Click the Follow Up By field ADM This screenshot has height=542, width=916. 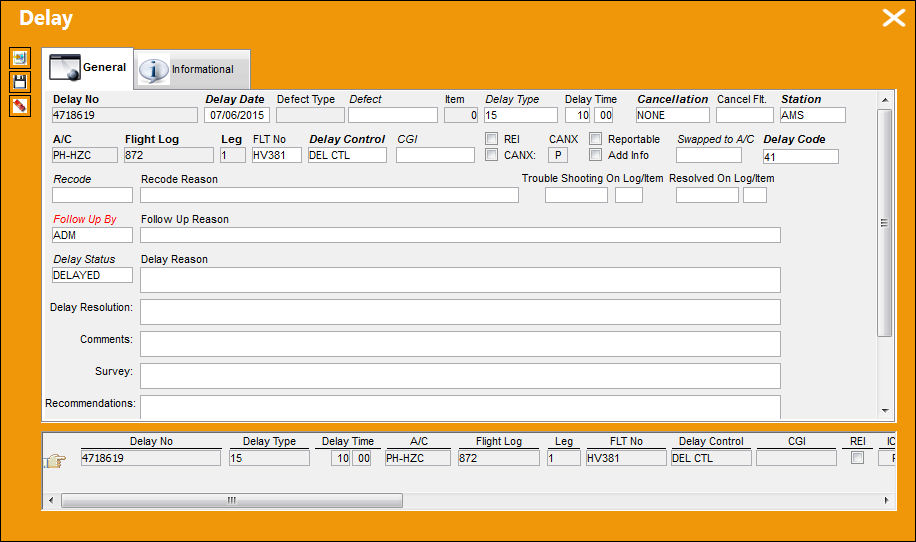[92, 235]
